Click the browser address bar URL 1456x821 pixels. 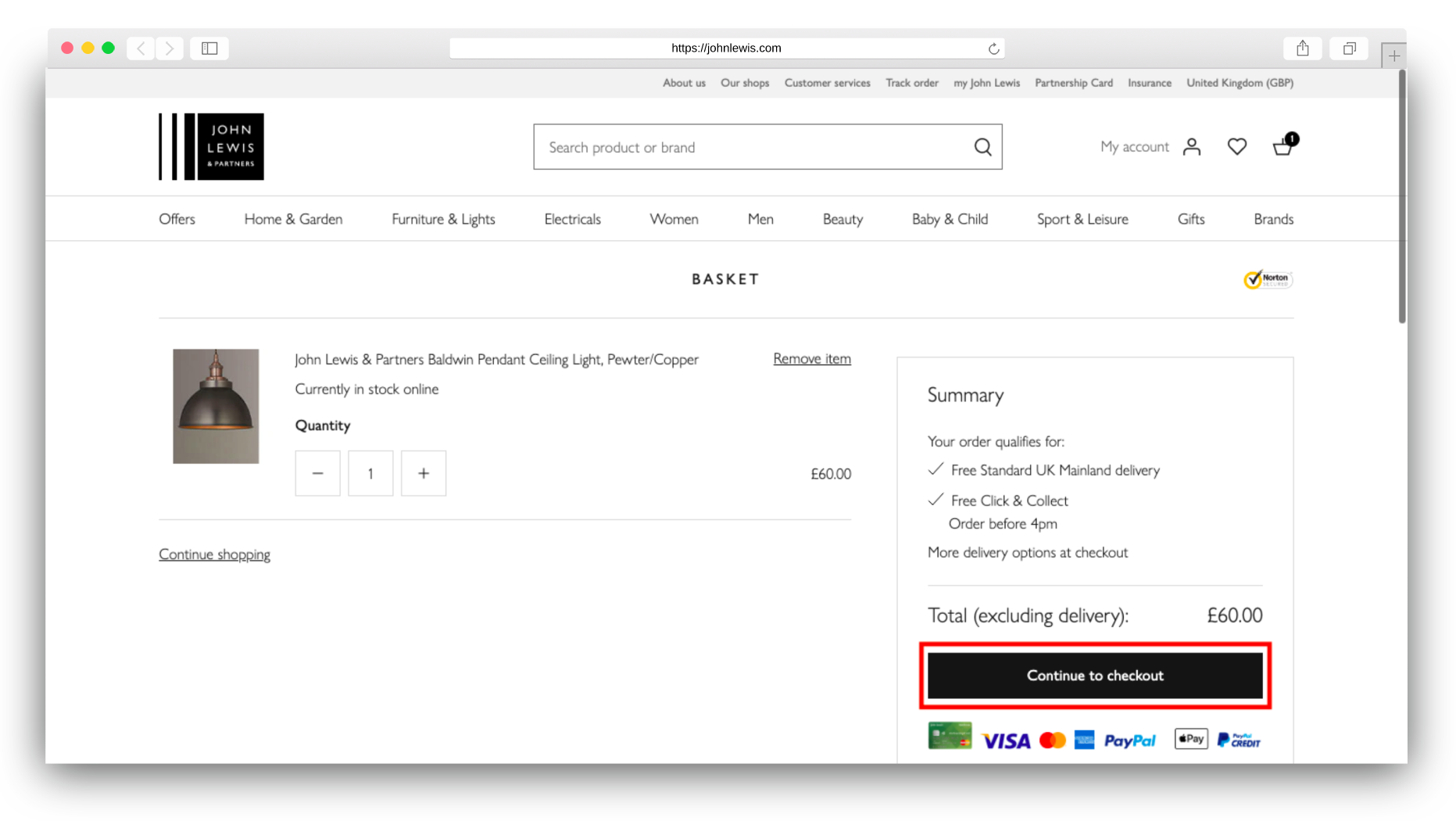[726, 48]
